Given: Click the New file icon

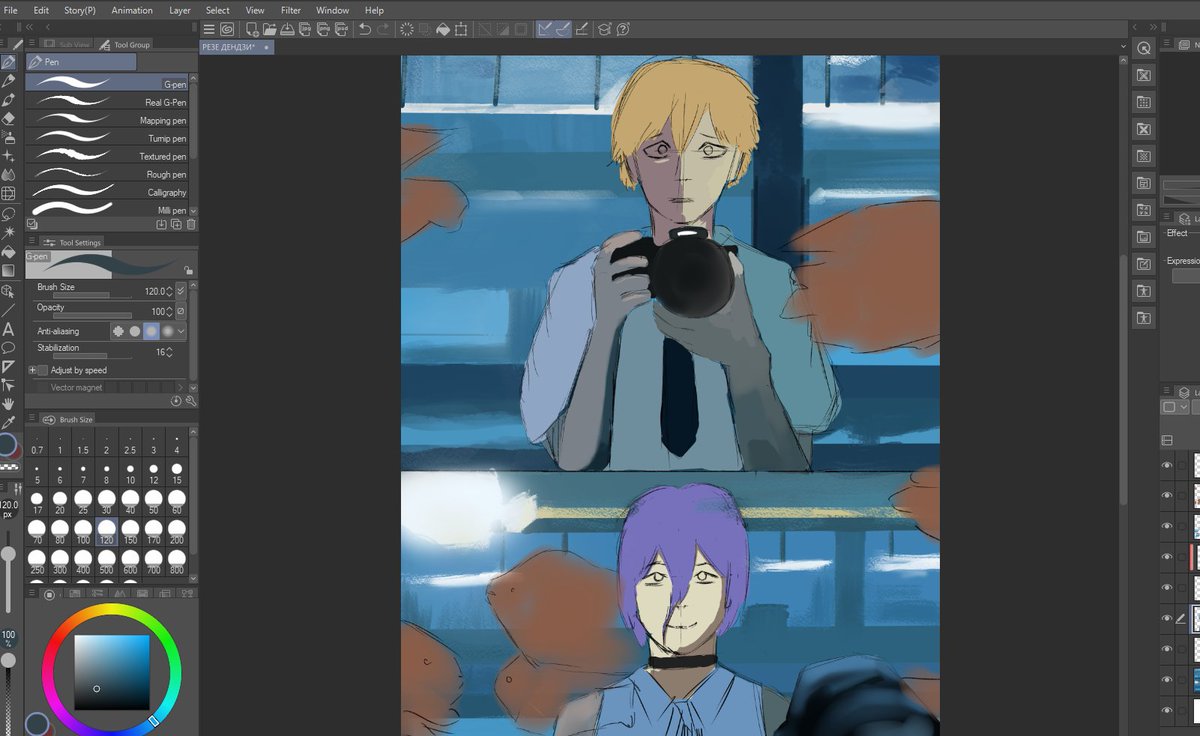Looking at the screenshot, I should (x=252, y=29).
